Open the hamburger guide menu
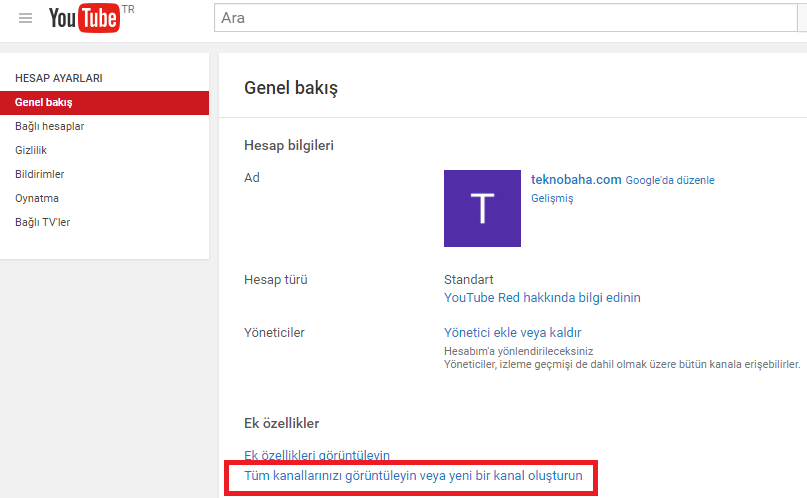The height and width of the screenshot is (498, 807). pos(25,19)
